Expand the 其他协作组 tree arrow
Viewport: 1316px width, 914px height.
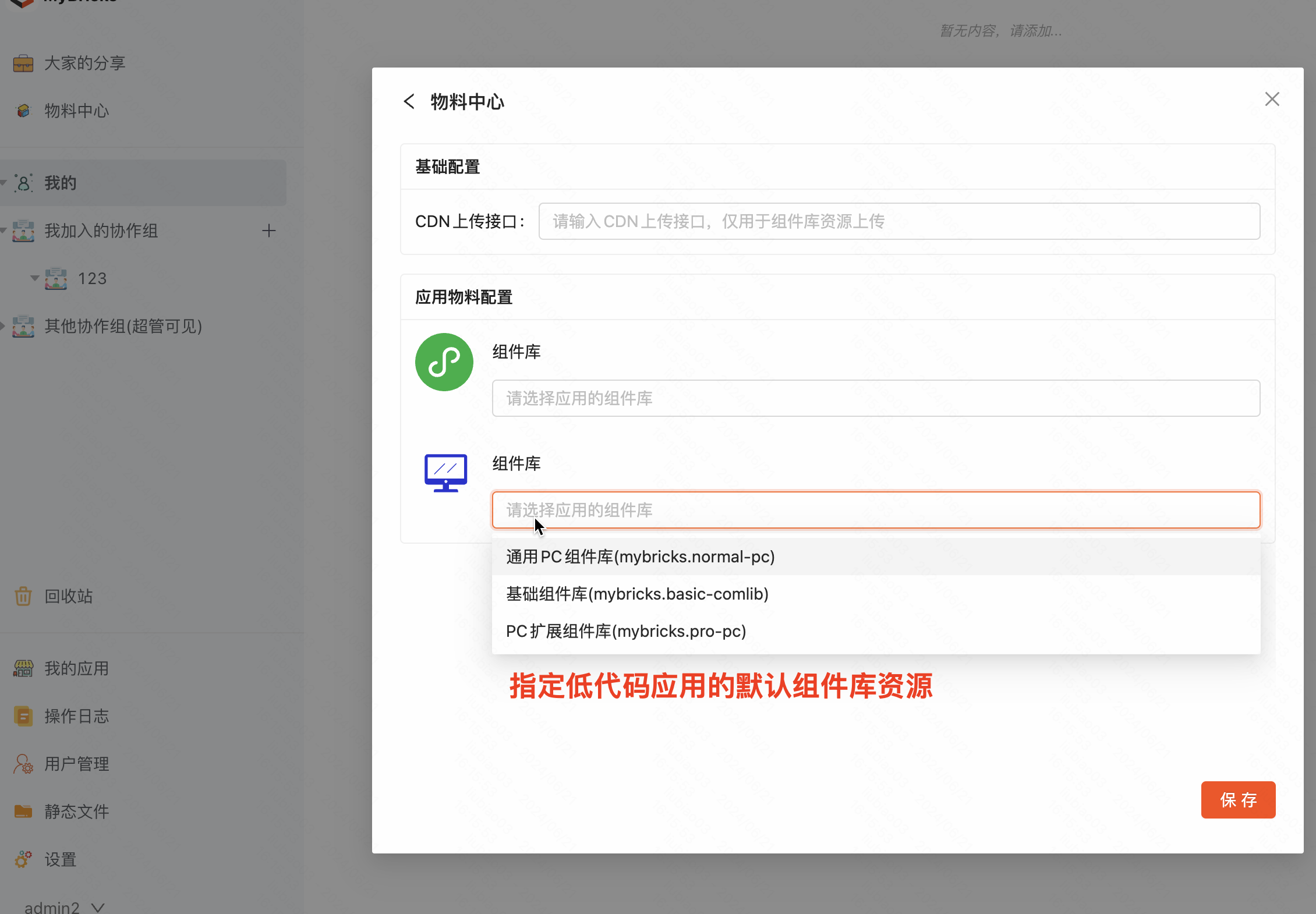coord(3,326)
